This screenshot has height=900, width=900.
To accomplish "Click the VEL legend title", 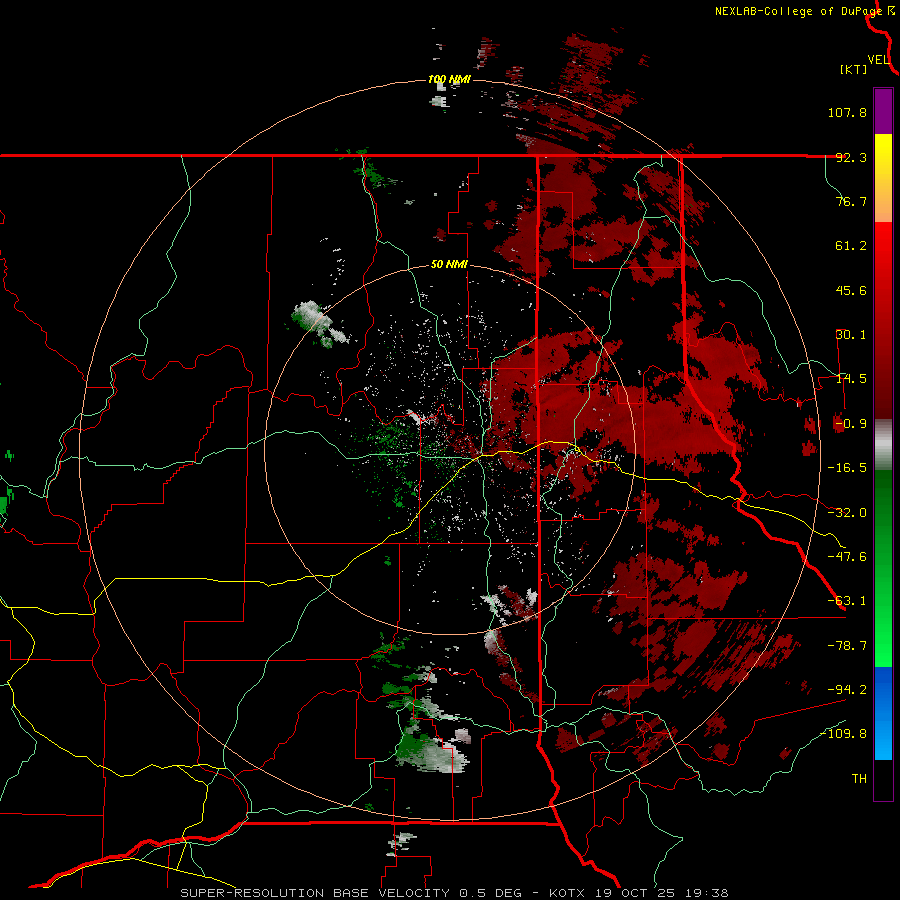I will (x=878, y=60).
